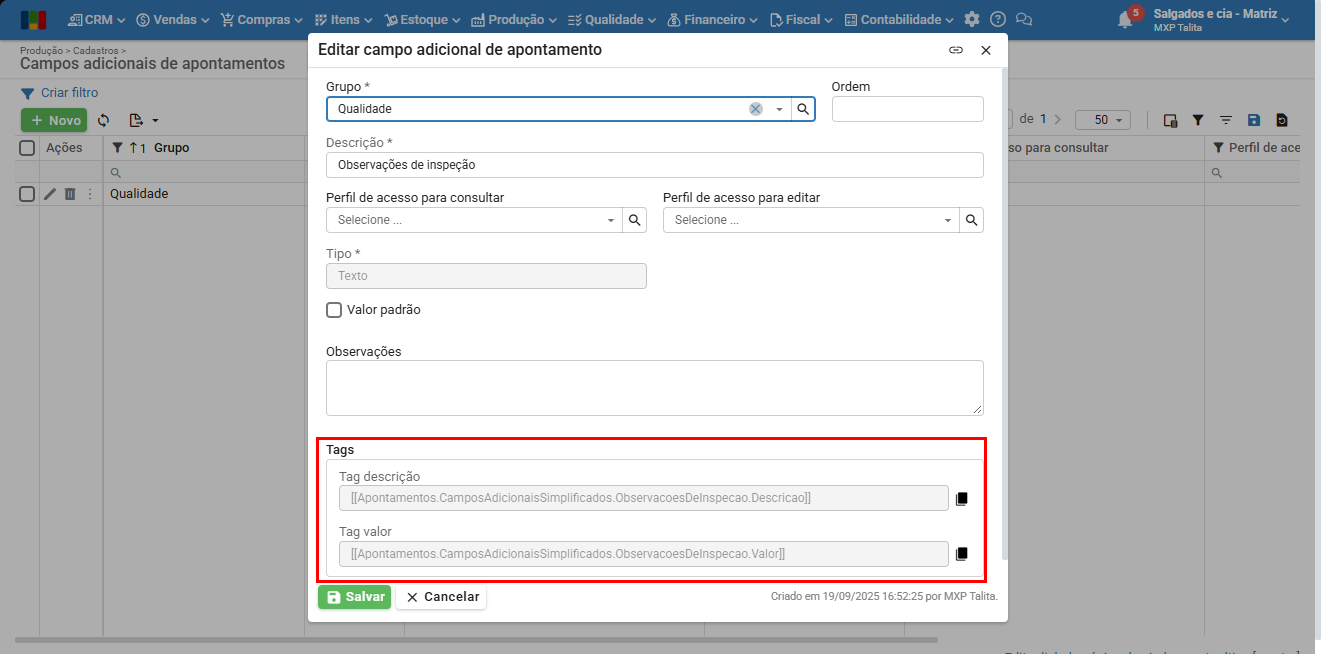
Task: Expand the Grupo dropdown arrow
Action: click(x=779, y=109)
